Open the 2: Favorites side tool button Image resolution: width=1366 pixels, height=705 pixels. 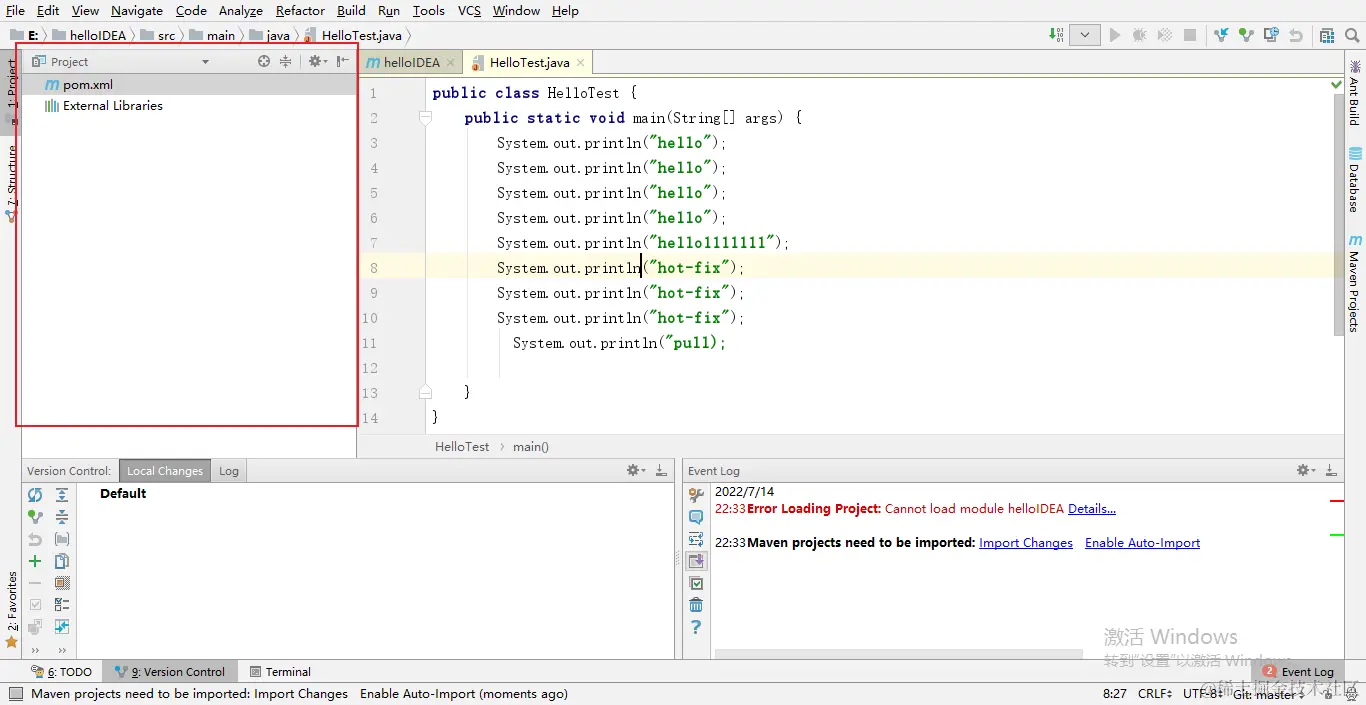[12, 609]
